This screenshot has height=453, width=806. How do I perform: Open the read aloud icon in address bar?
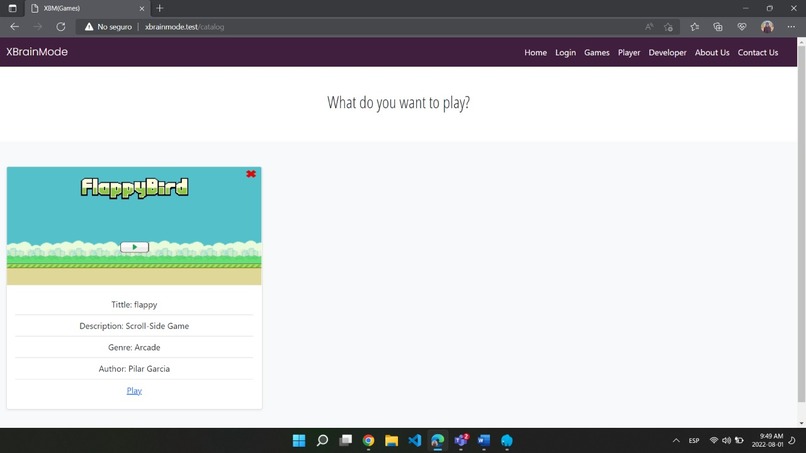coord(649,27)
